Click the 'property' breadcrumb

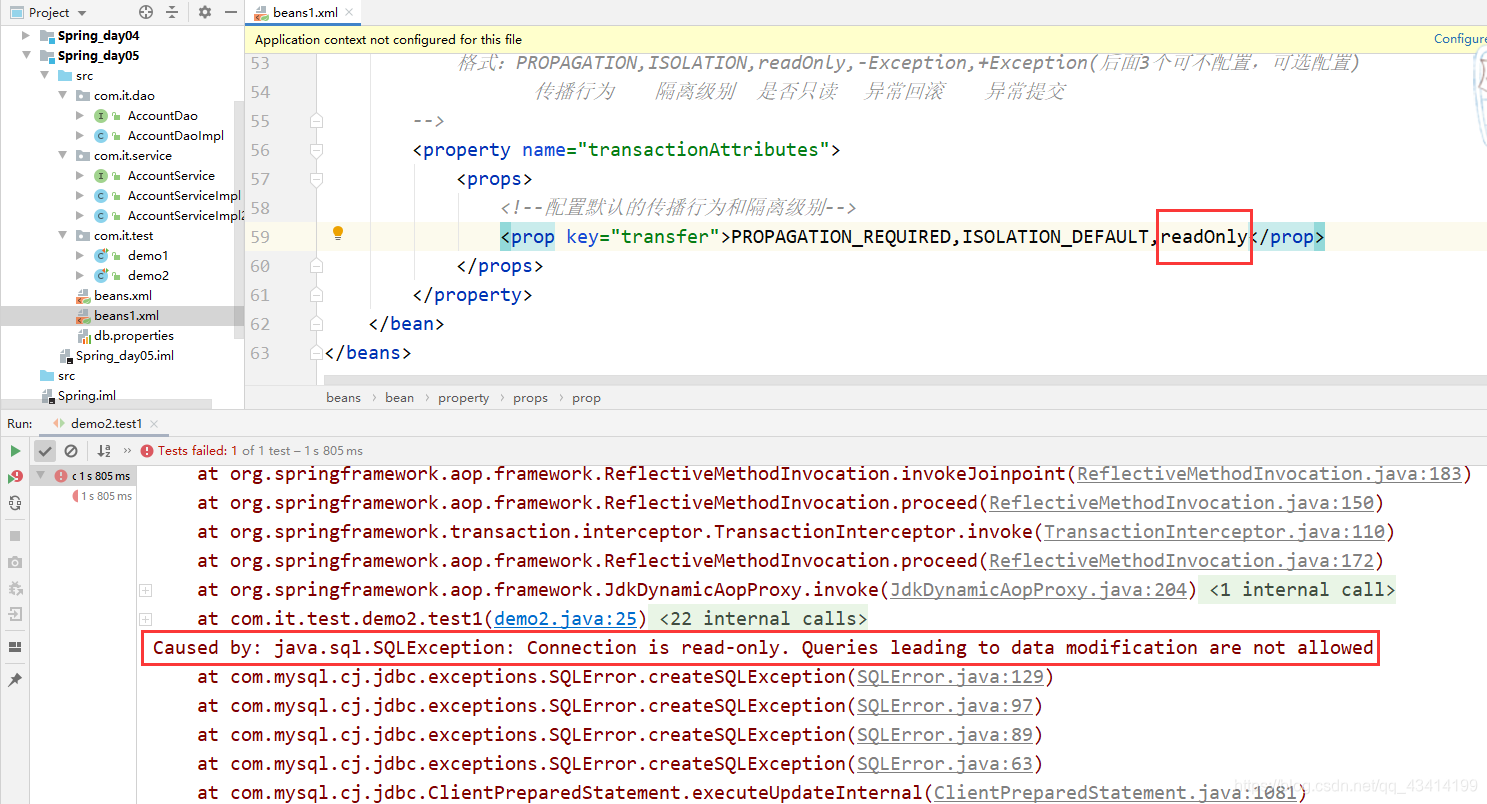click(463, 397)
